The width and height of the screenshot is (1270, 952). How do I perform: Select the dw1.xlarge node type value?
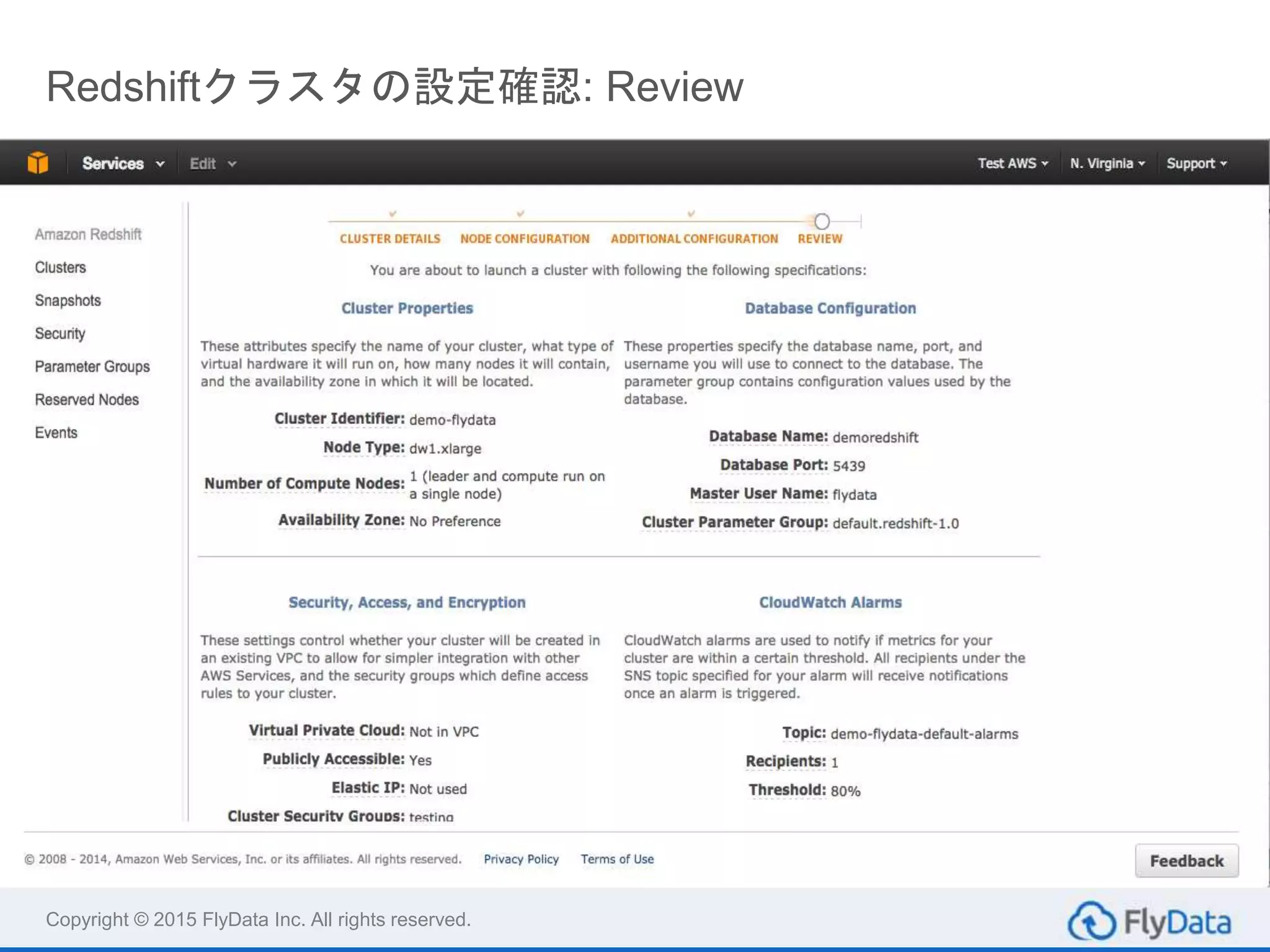[445, 449]
